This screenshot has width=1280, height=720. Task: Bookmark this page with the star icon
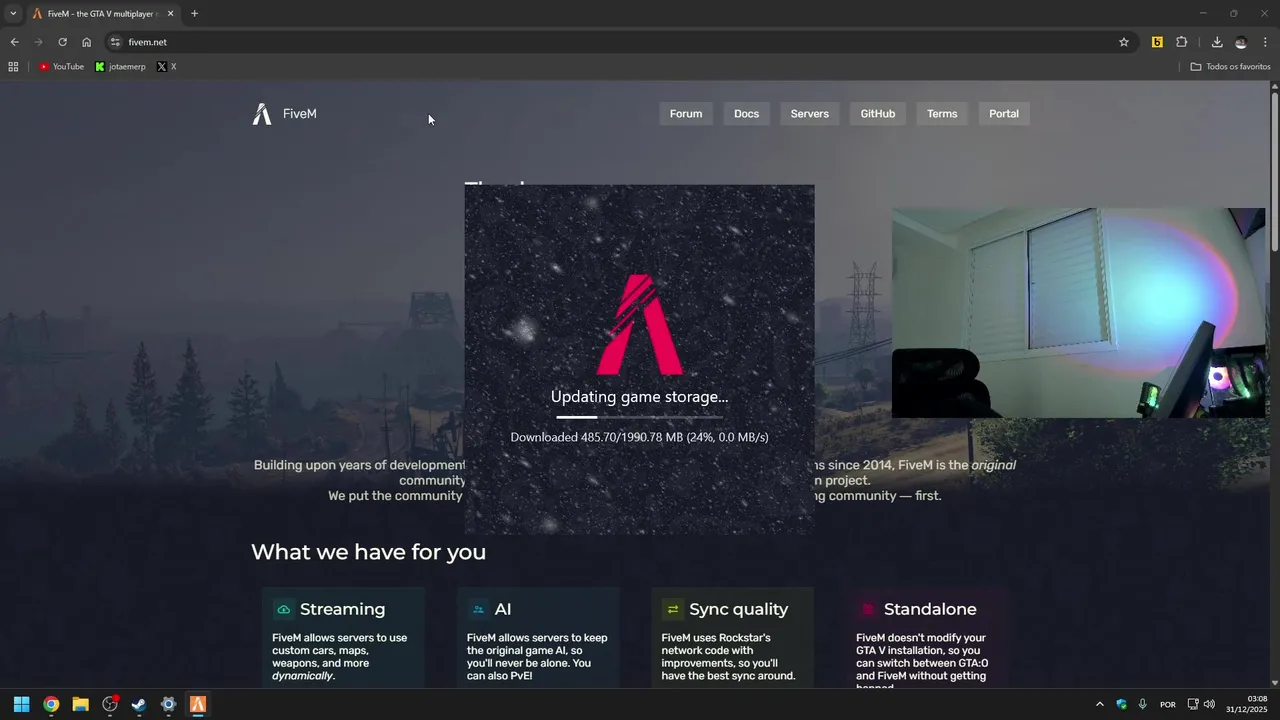(x=1124, y=42)
